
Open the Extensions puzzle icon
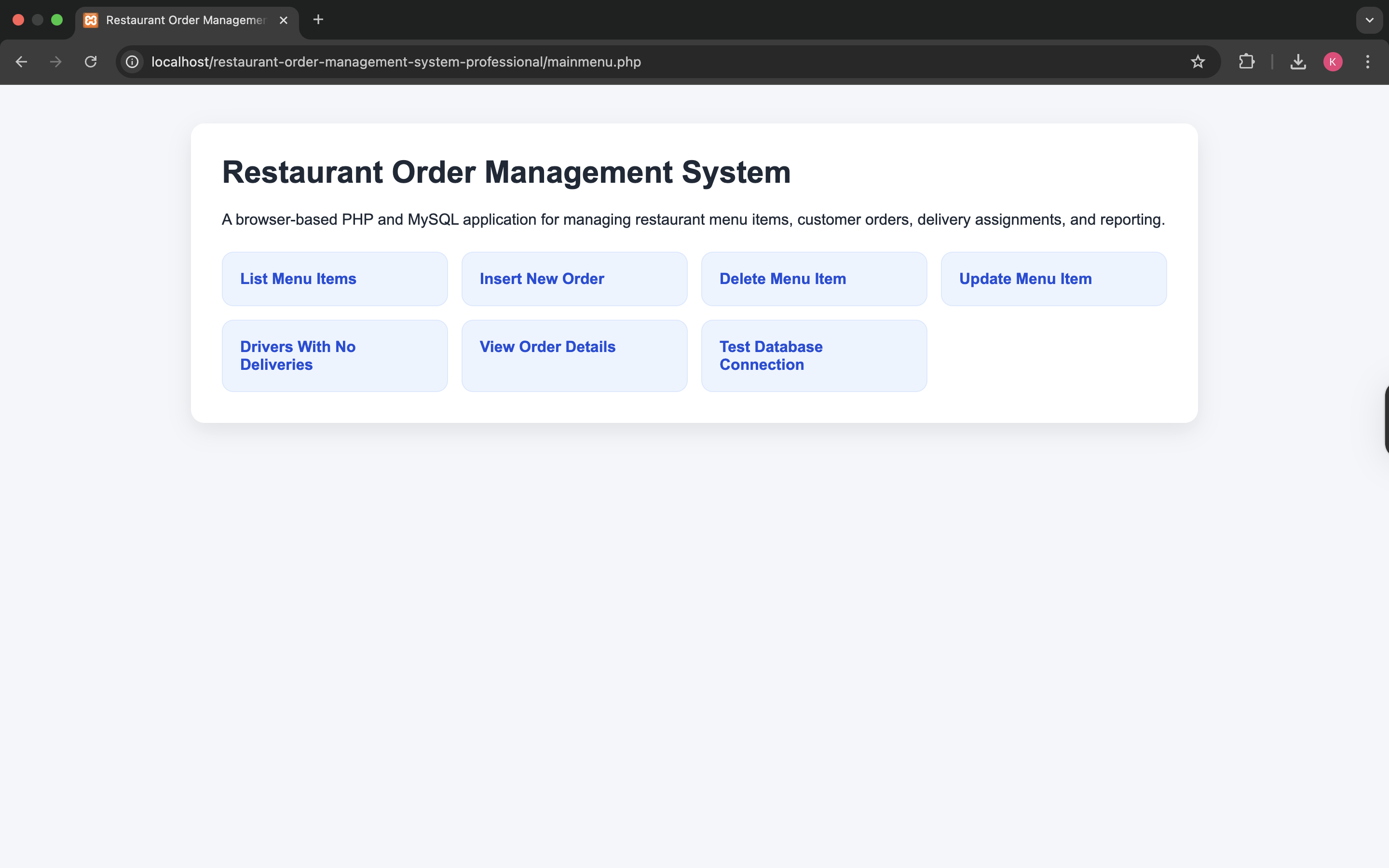click(1246, 62)
